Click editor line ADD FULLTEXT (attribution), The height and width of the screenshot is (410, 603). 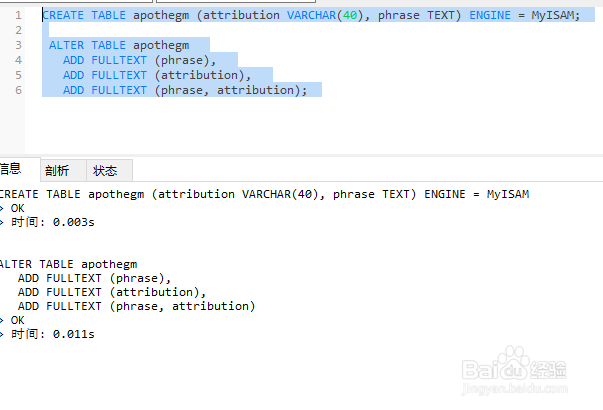pos(153,76)
